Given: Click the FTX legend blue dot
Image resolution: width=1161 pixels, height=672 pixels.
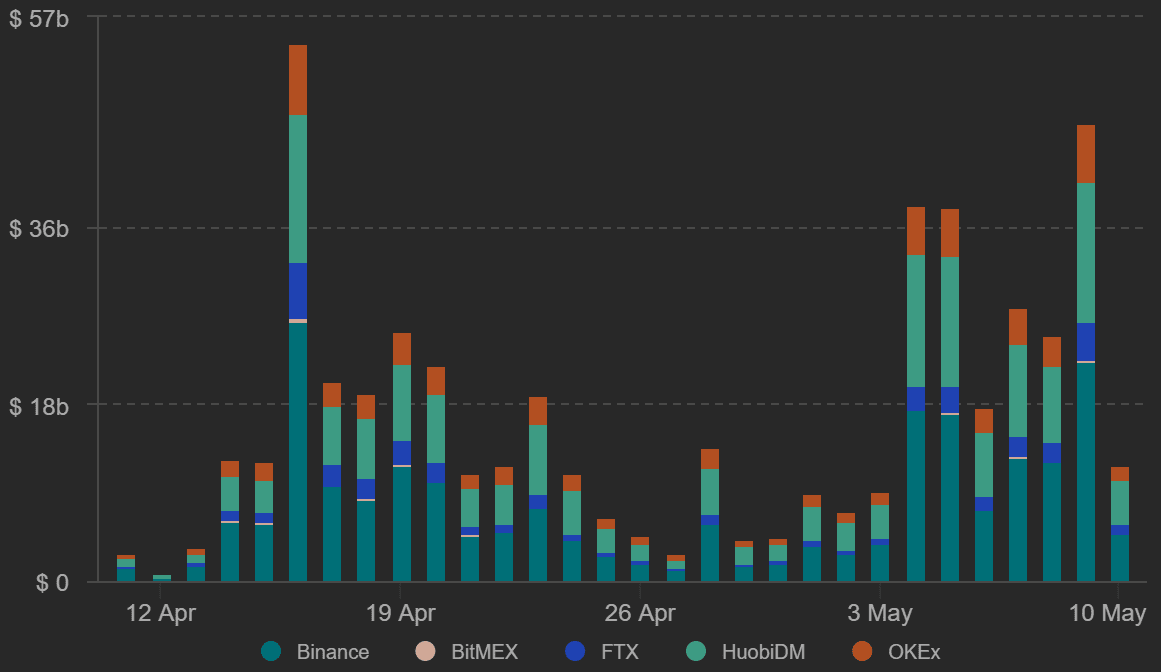Looking at the screenshot, I should coord(575,651).
